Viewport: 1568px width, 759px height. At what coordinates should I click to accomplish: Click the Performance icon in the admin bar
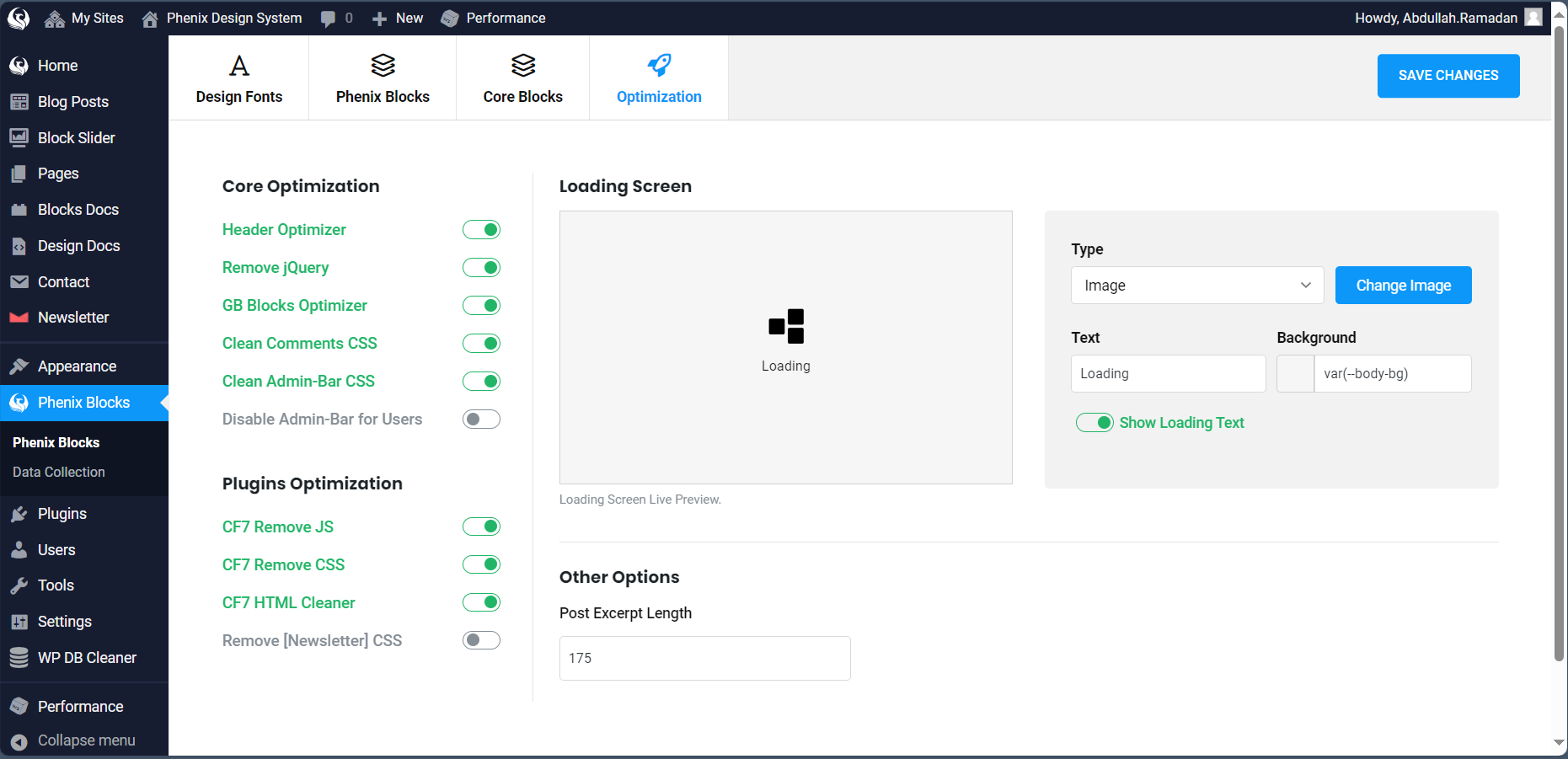point(450,19)
